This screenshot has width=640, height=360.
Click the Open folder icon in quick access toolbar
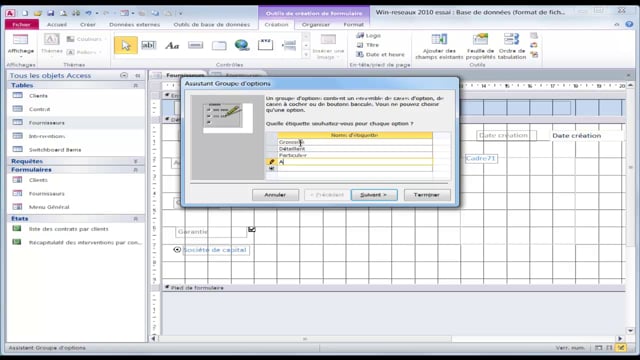tap(38, 13)
